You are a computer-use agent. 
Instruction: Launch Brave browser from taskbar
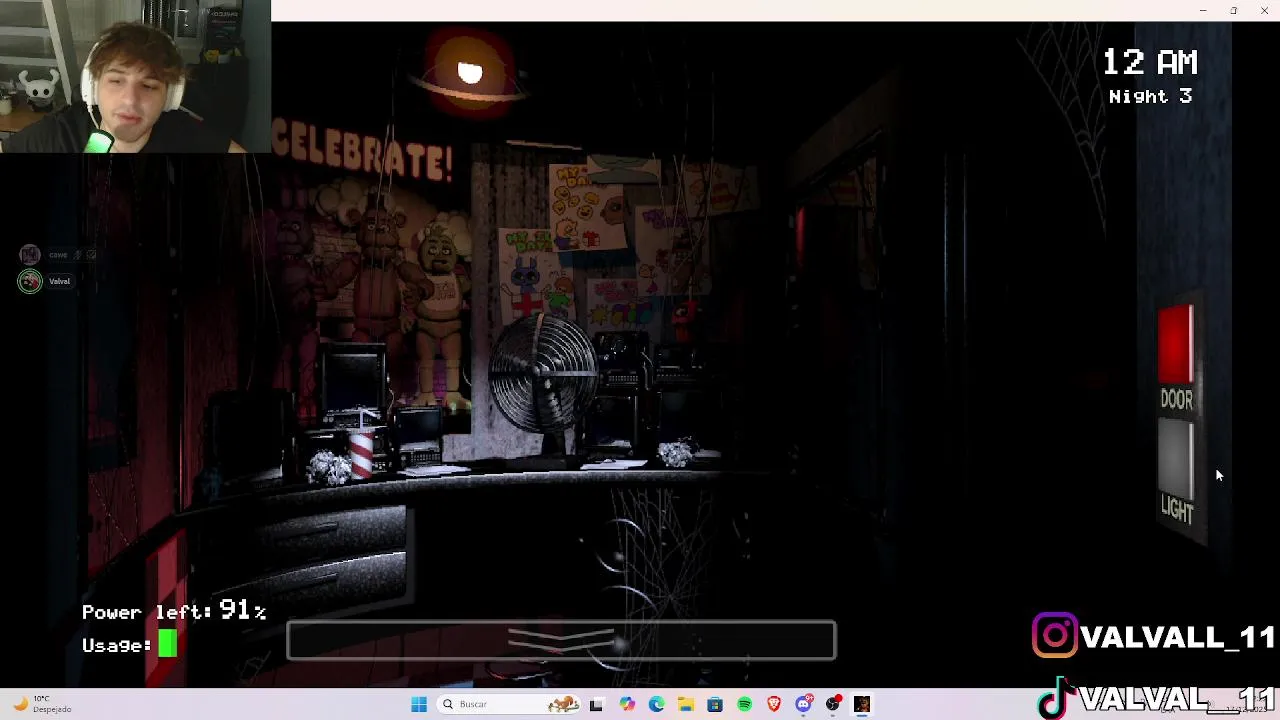coord(774,704)
